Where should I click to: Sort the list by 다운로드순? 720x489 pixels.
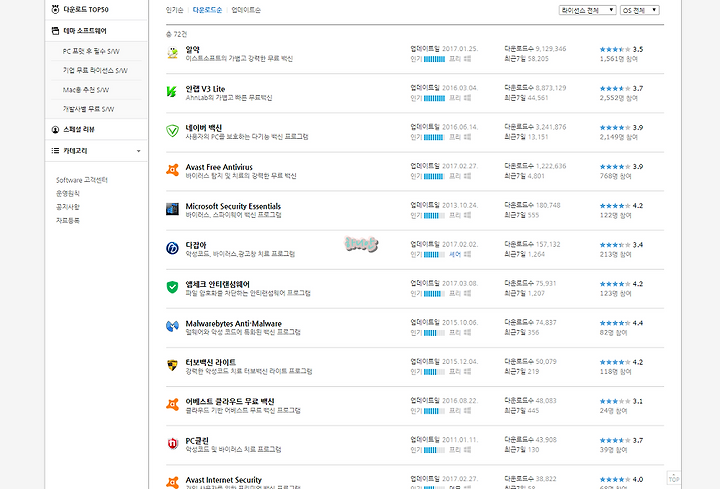[207, 10]
